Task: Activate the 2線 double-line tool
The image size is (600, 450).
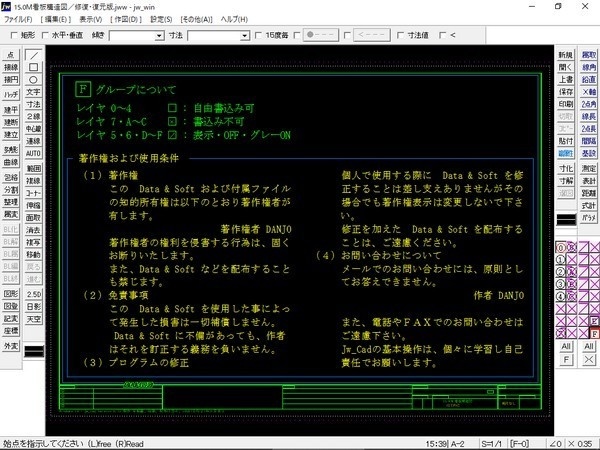Action: pos(33,116)
